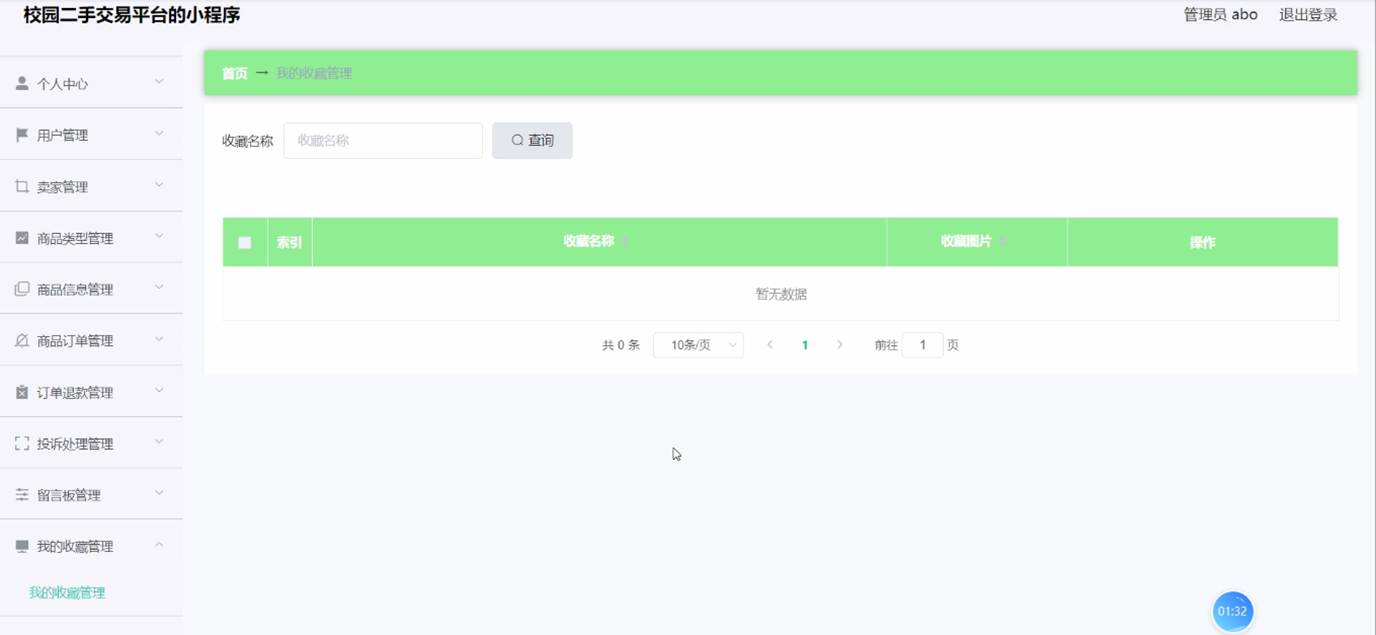
Task: Open the 留言板管理 sidebar menu
Action: point(91,495)
